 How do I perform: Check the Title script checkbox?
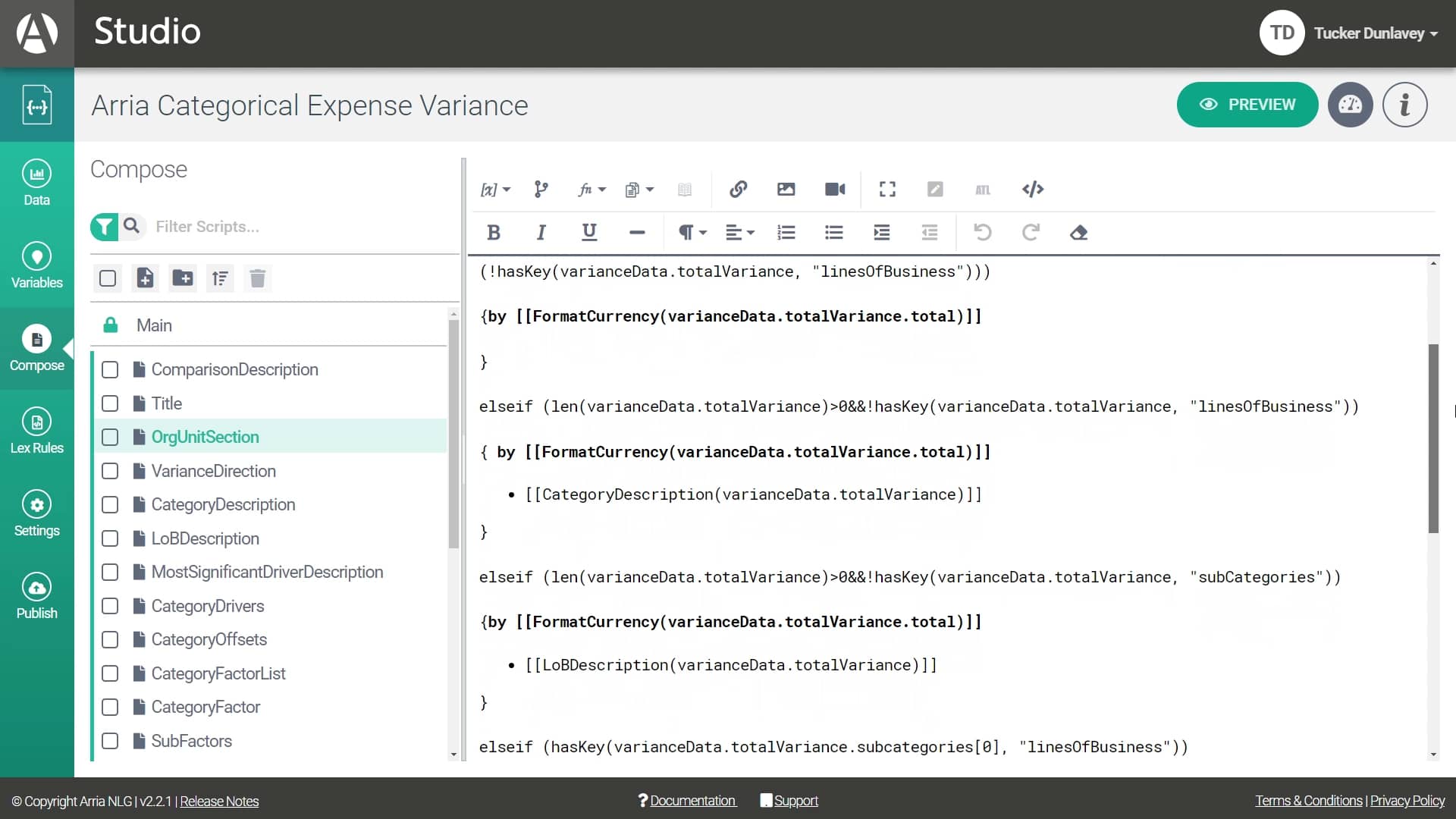(x=110, y=403)
